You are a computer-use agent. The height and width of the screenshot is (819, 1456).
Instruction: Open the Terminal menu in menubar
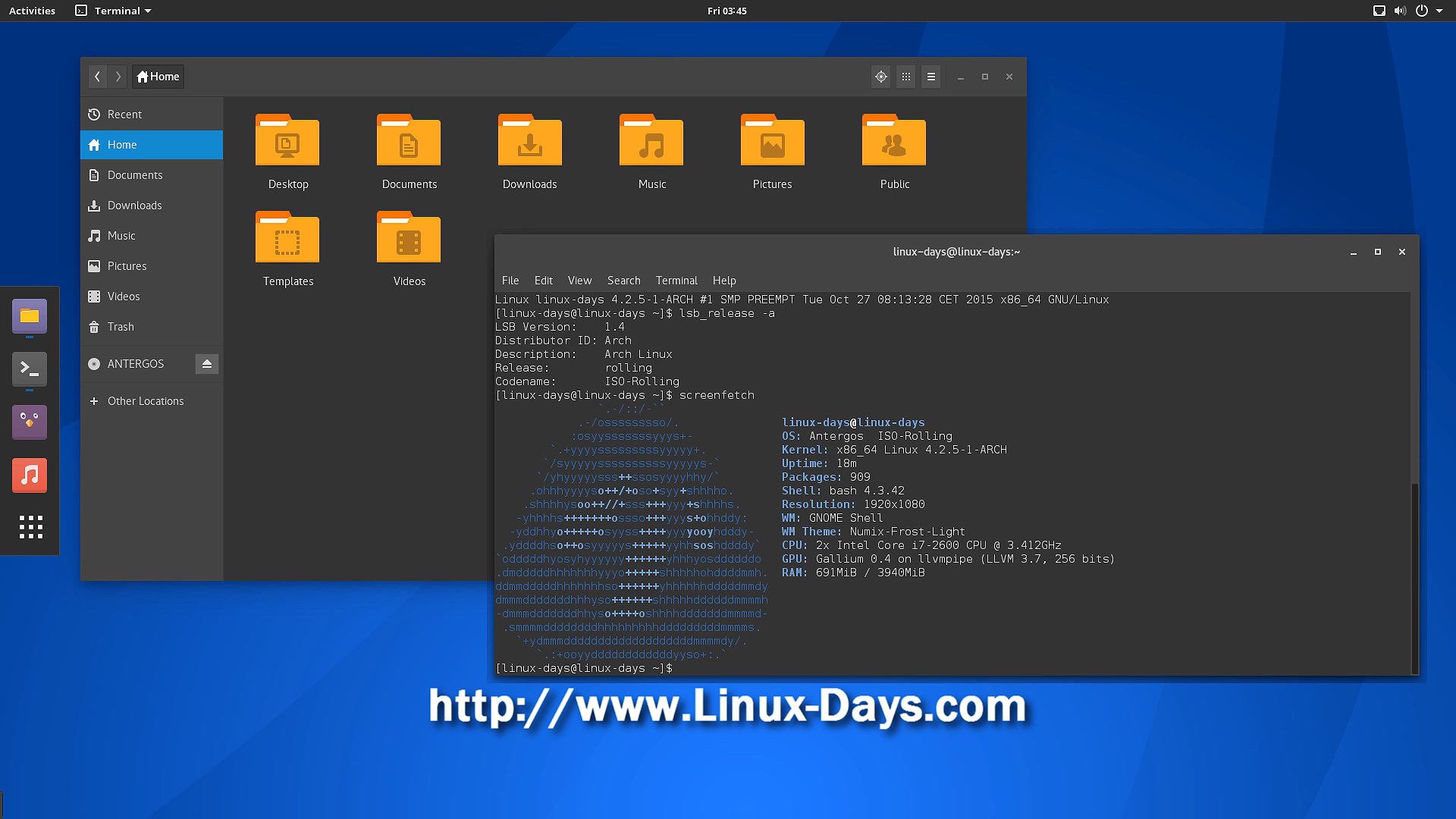(676, 281)
